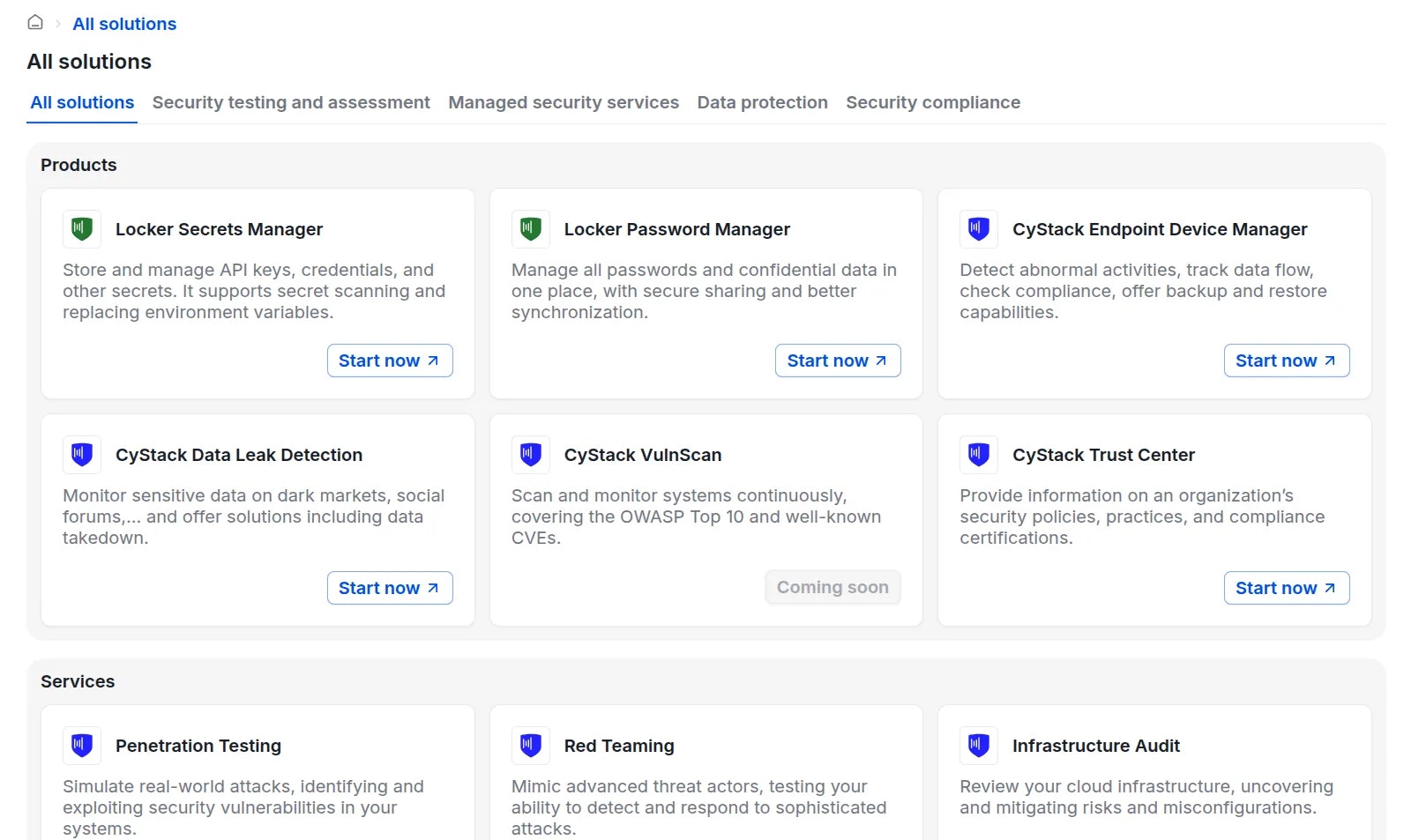This screenshot has width=1411, height=840.
Task: Click the CyStack Data Leak Detection title
Action: pos(239,455)
